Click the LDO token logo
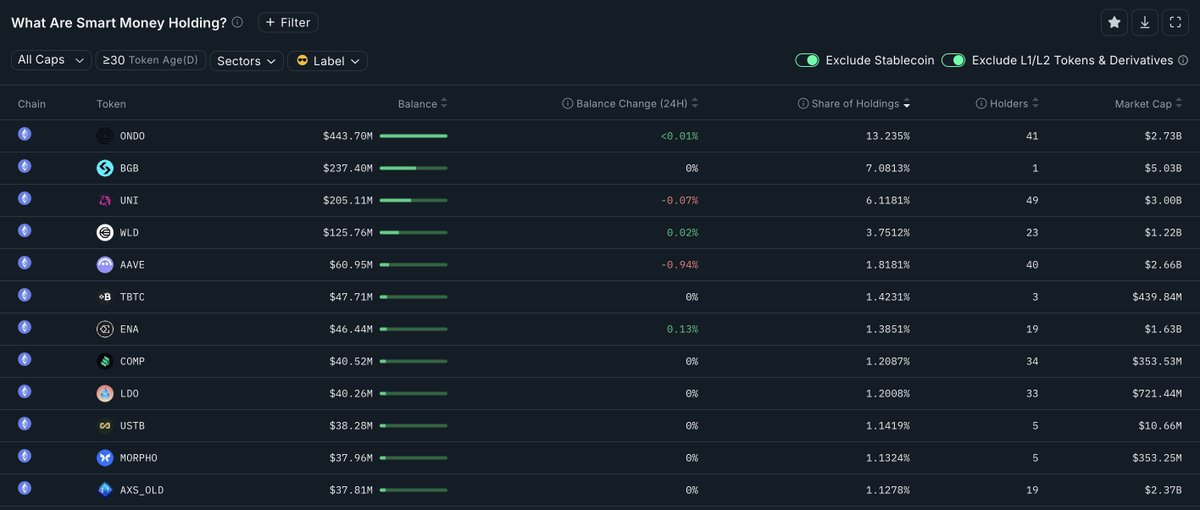This screenshot has width=1200, height=510. click(x=105, y=393)
